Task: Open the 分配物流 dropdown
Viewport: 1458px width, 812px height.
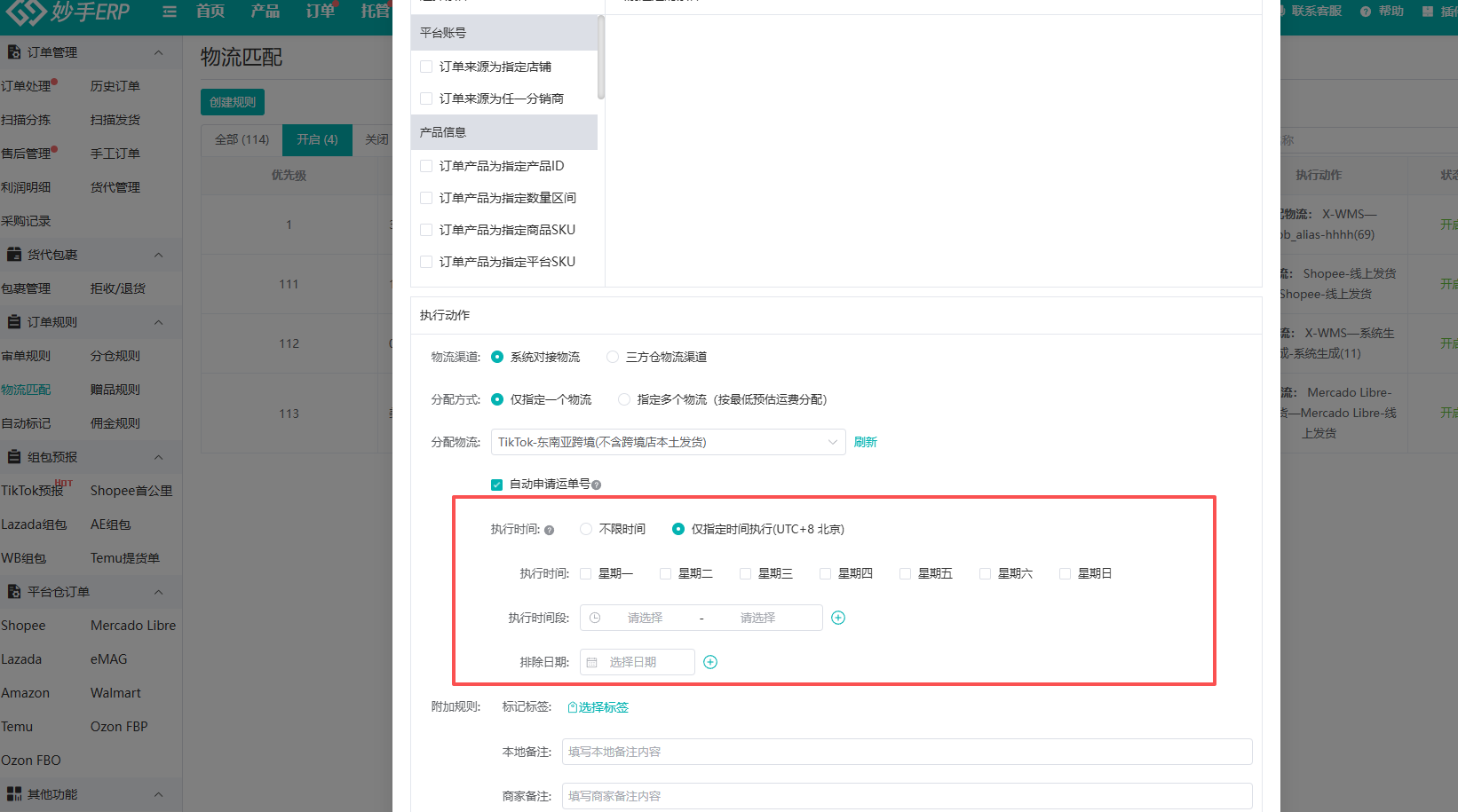Action: 668,442
